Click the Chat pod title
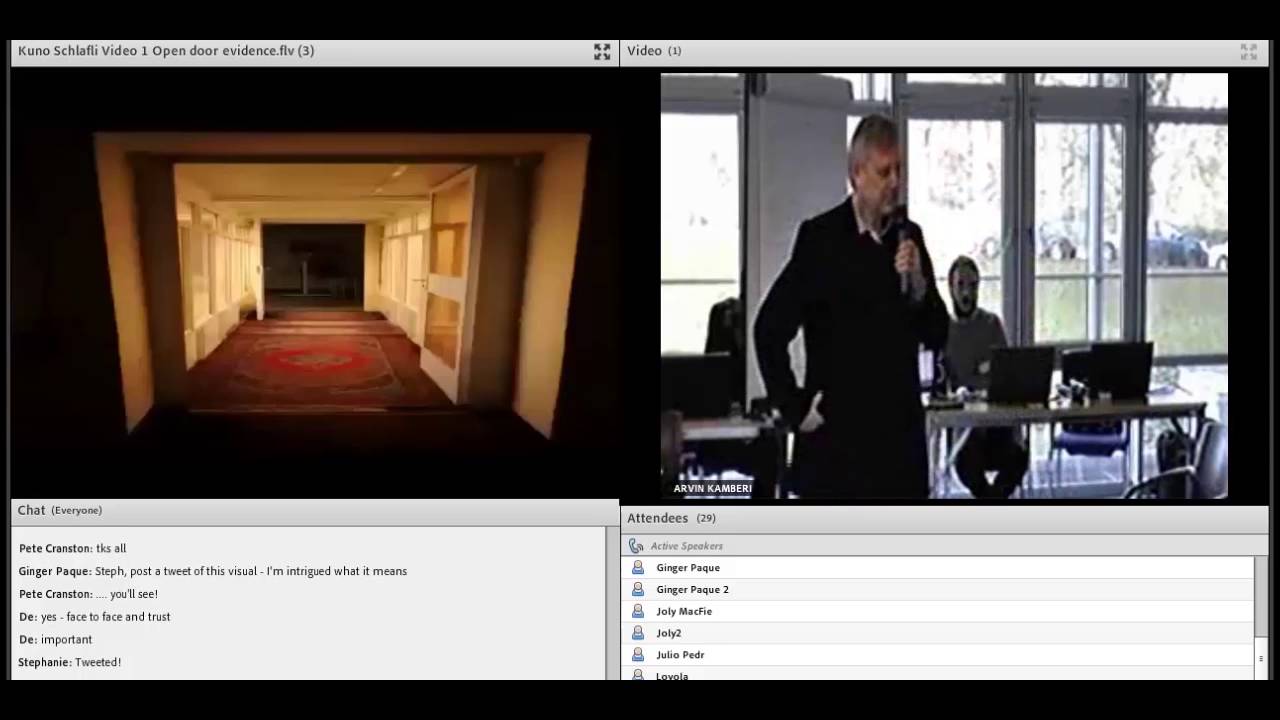The image size is (1280, 720). pyautogui.click(x=31, y=510)
